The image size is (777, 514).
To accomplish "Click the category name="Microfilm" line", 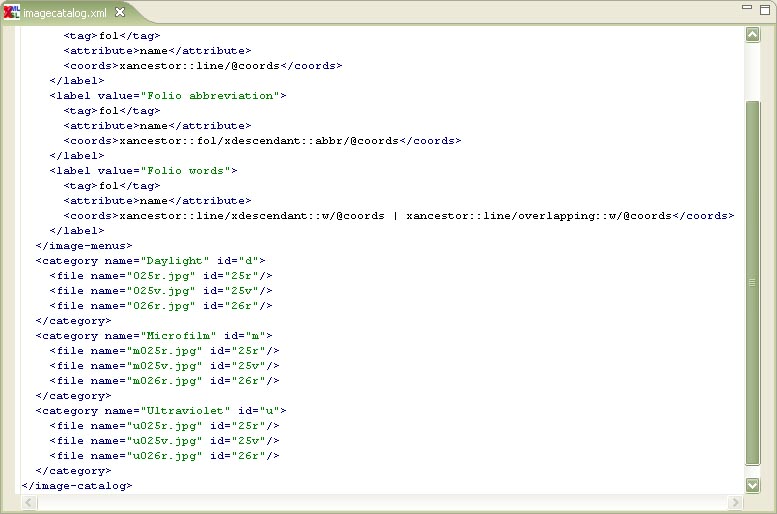I will 154,336.
